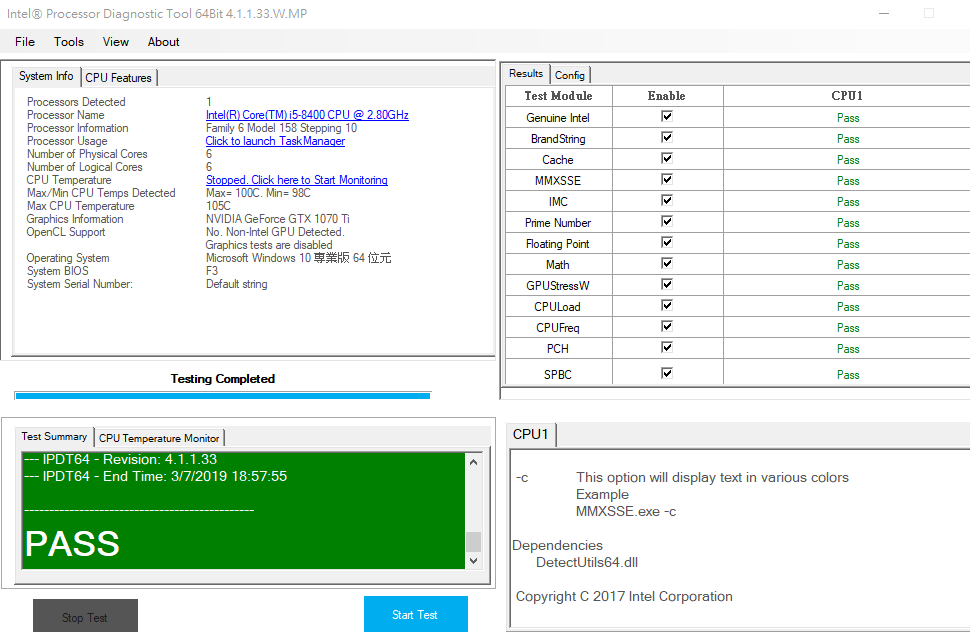Click the Max CPU Temperature value 105C
The image size is (970, 632).
[218, 206]
